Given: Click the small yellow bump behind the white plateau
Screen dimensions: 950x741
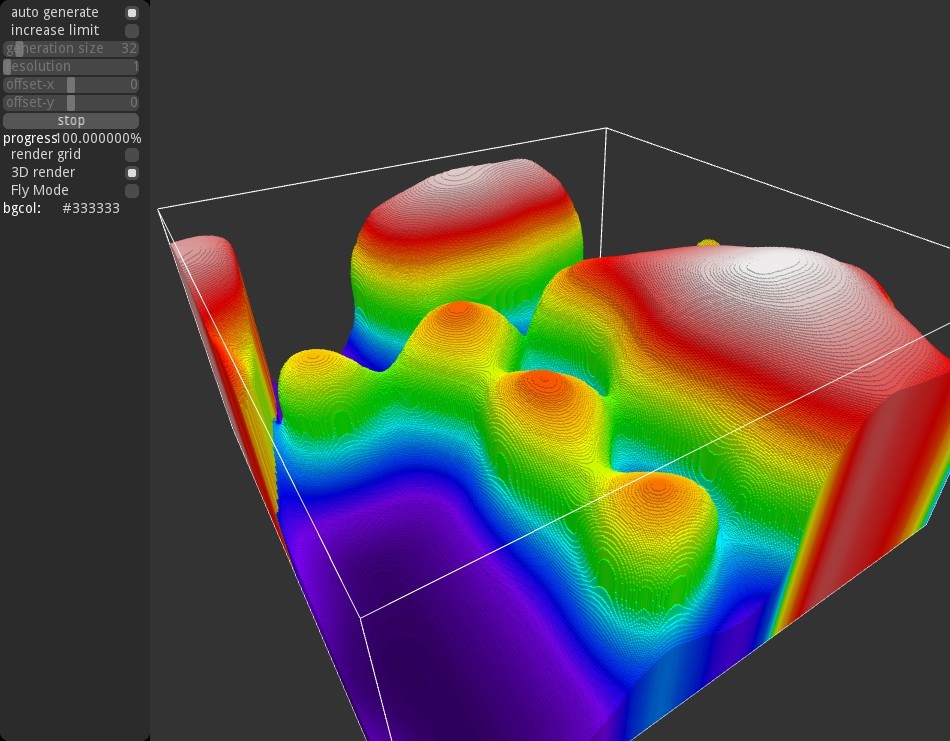Looking at the screenshot, I should point(708,242).
